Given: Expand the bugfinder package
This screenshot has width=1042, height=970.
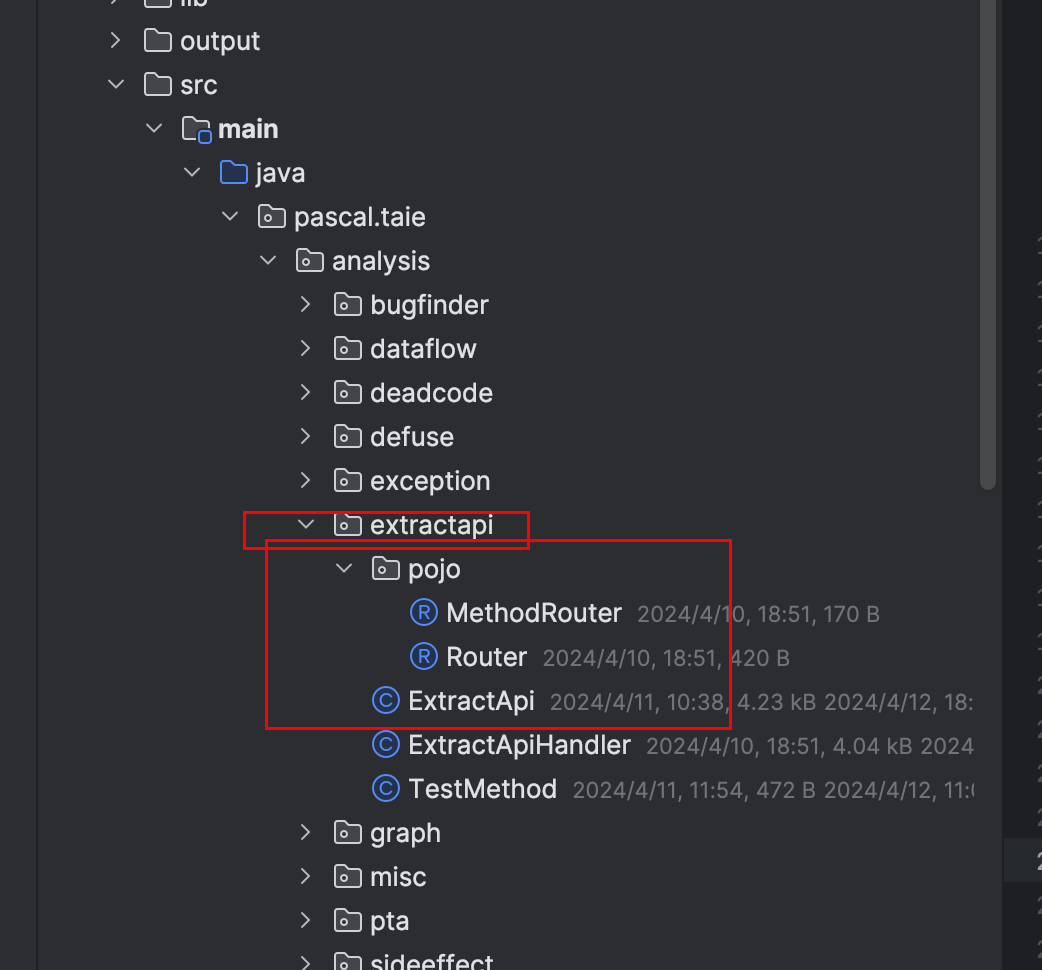Looking at the screenshot, I should point(305,304).
